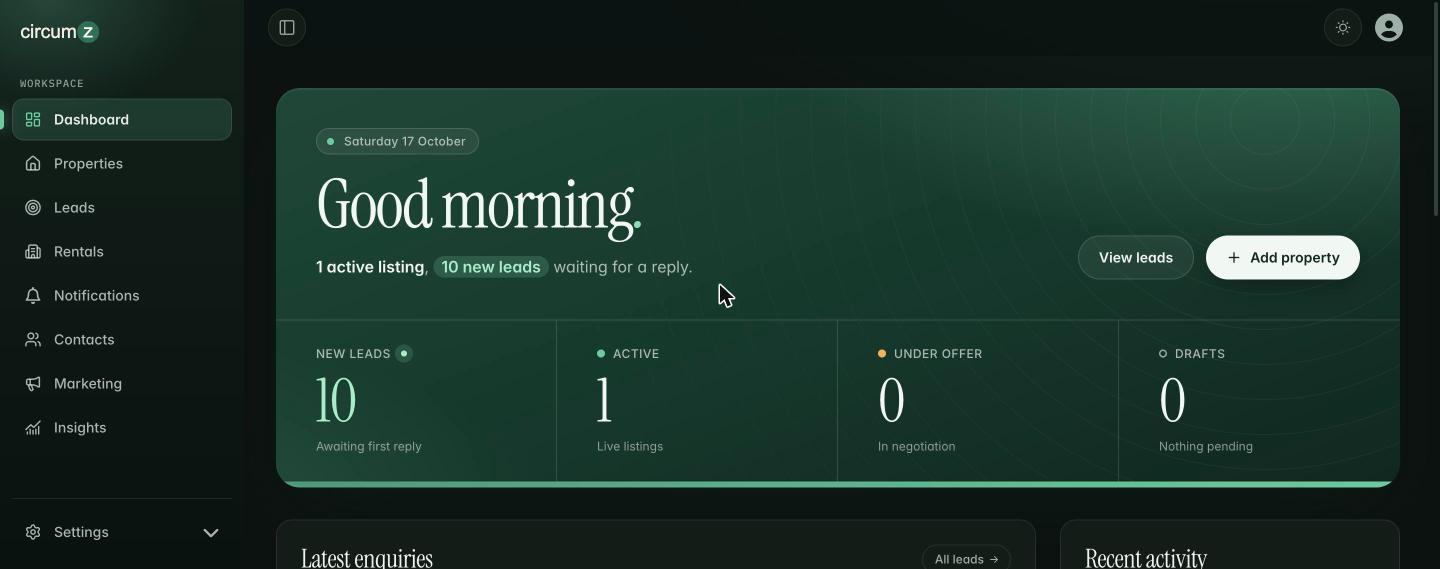The height and width of the screenshot is (569, 1440).
Task: Click the Saturday 17 October date chip
Action: [x=397, y=141]
